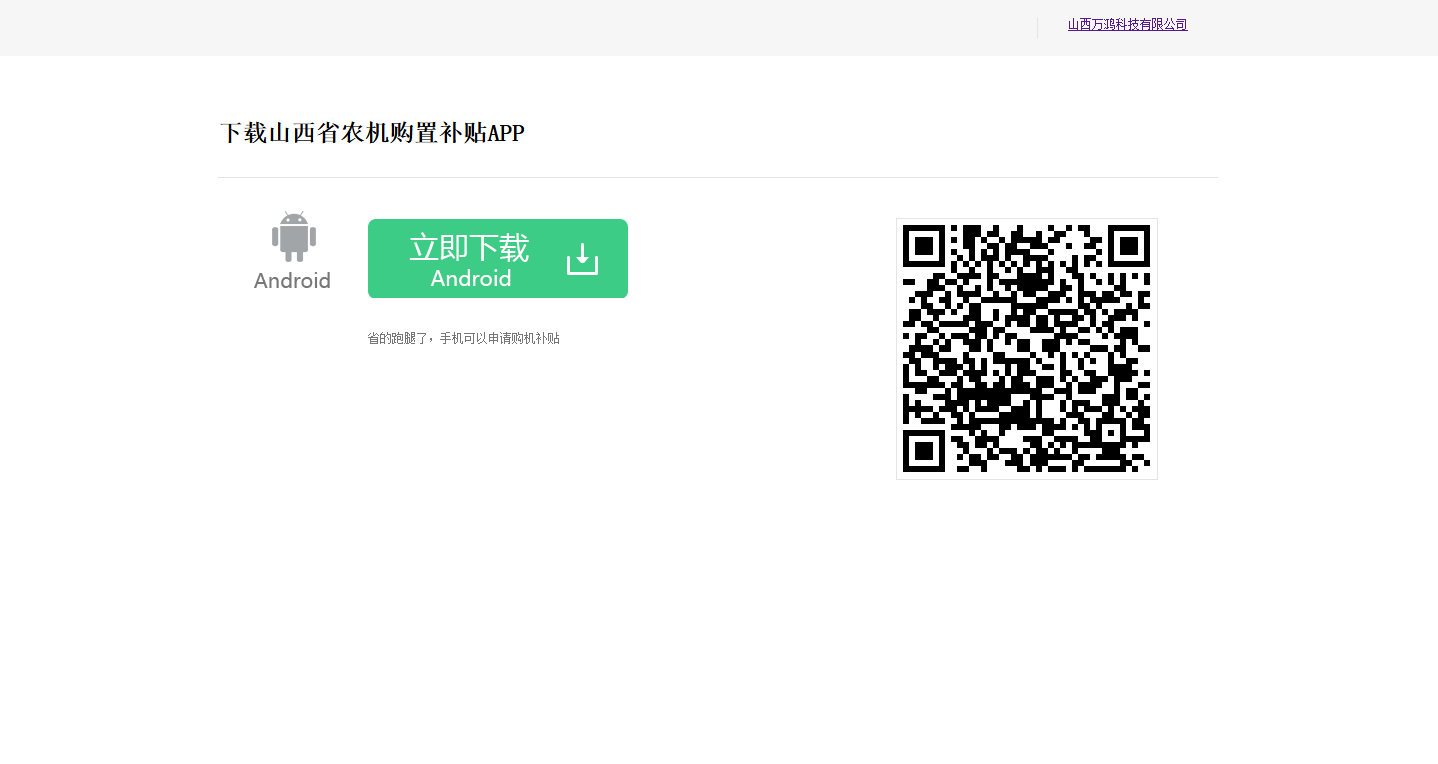
Task: Click the 省的跑腿了 tagline text
Action: (x=463, y=338)
